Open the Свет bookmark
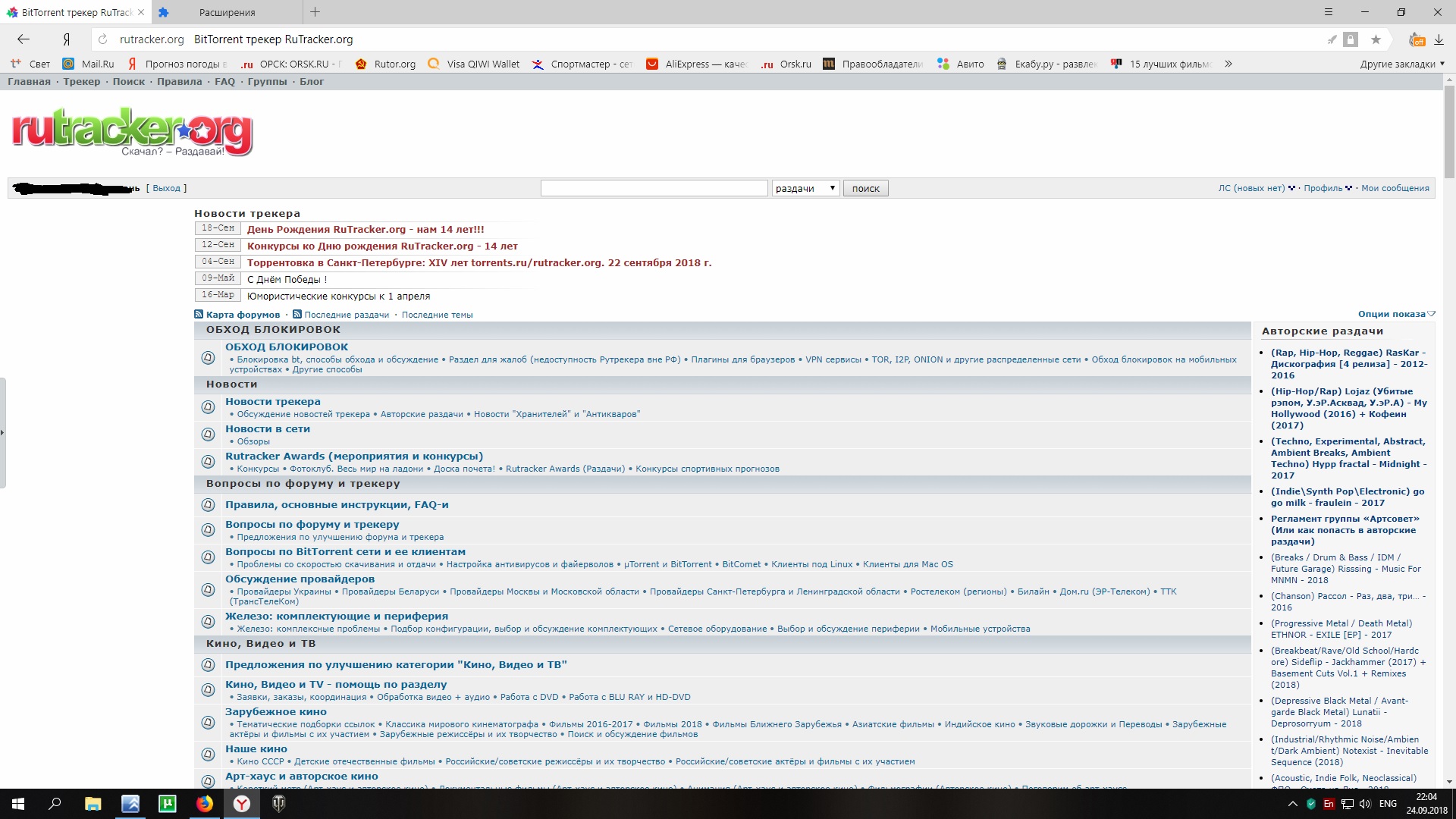The height and width of the screenshot is (819, 1456). pos(30,64)
